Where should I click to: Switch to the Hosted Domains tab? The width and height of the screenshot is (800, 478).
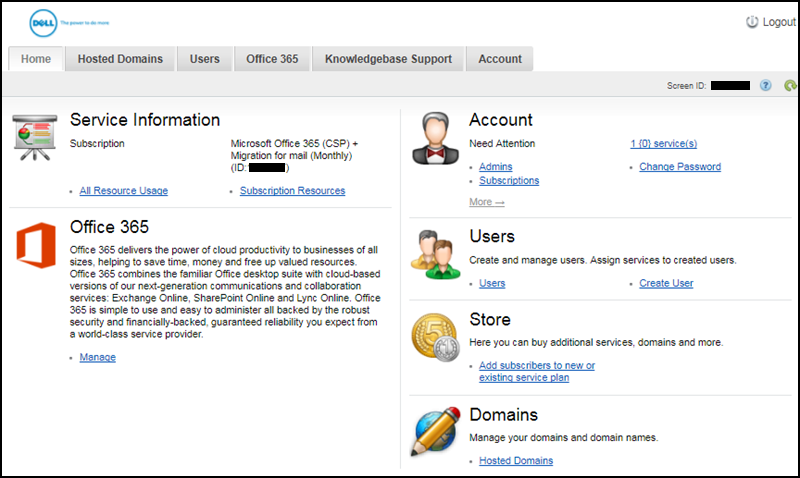pos(120,59)
